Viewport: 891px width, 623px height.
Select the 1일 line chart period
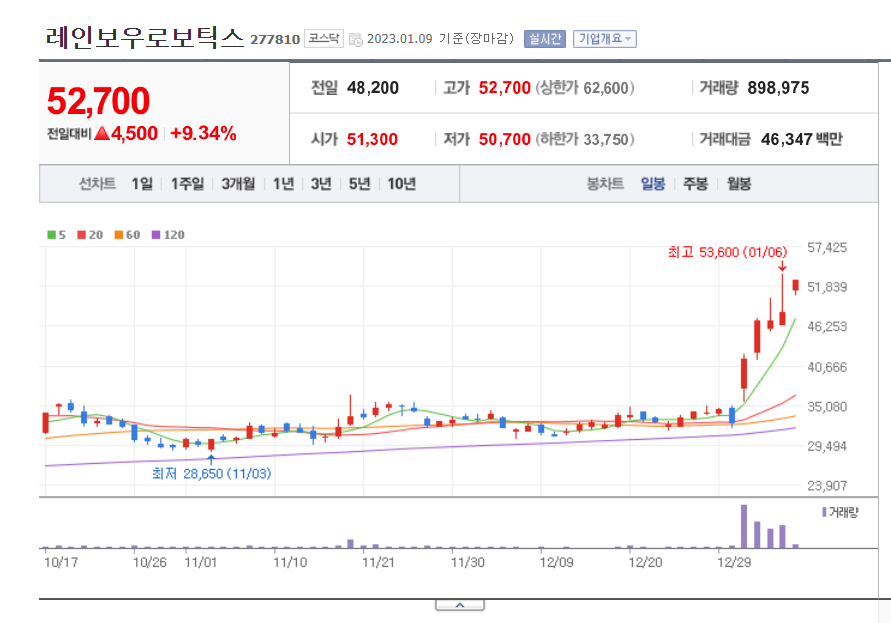(x=142, y=184)
